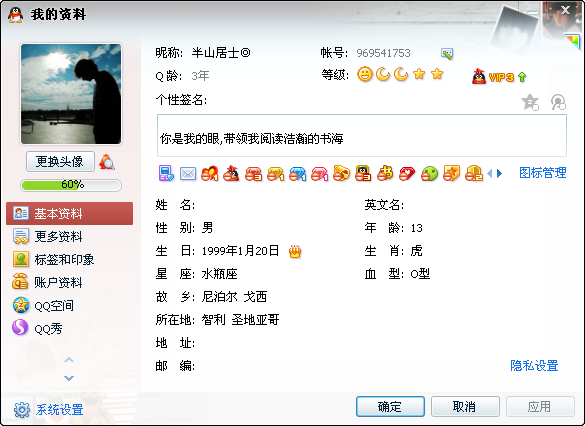Click the red heart gem icon
The width and height of the screenshot is (585, 426).
click(407, 174)
